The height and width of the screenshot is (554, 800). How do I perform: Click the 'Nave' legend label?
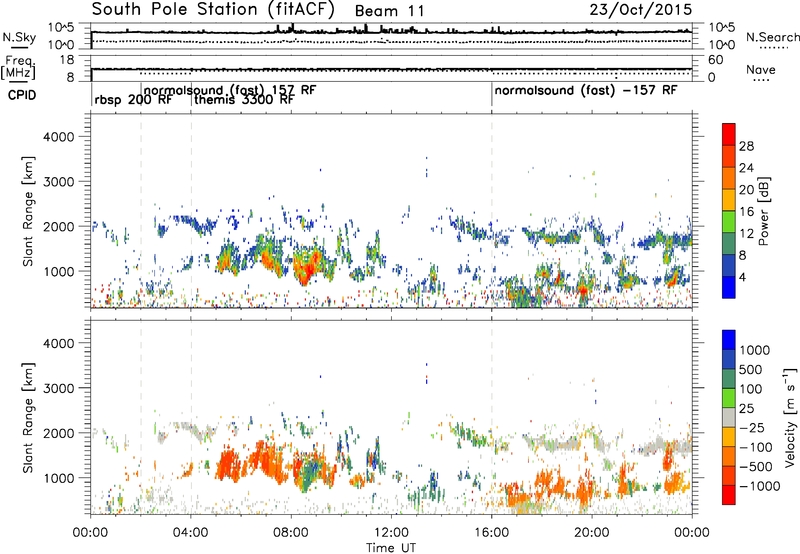pos(761,70)
